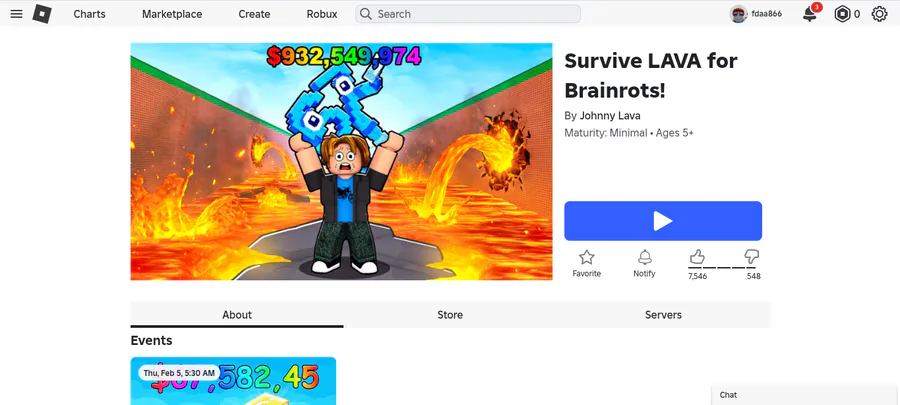Go to Marketplace in top navigation

(x=172, y=14)
